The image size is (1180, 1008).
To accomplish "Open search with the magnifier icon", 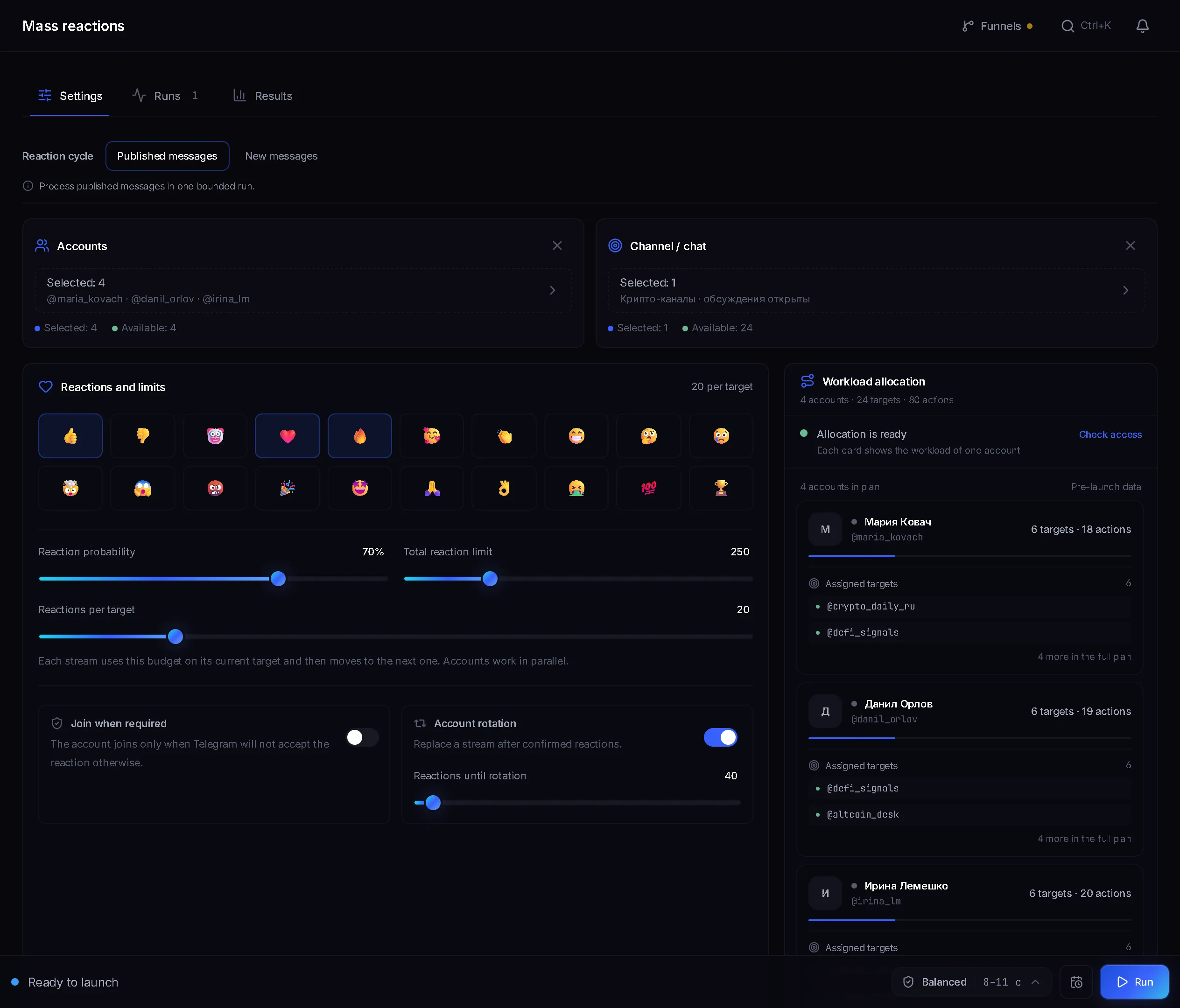I will click(x=1068, y=26).
